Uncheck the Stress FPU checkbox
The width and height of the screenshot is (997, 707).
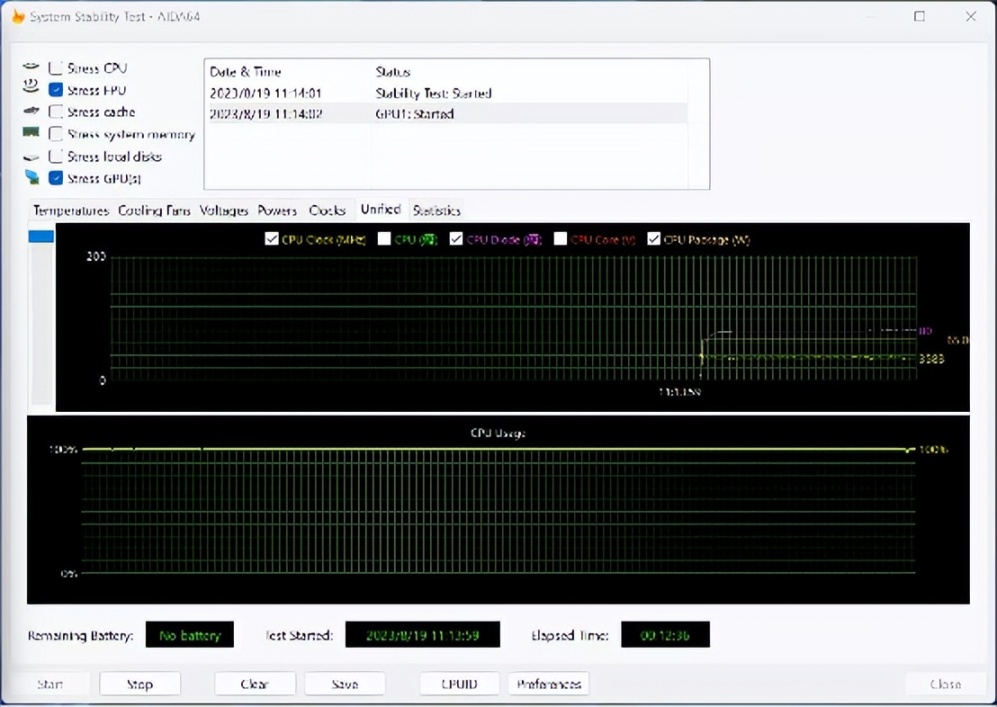[x=56, y=90]
